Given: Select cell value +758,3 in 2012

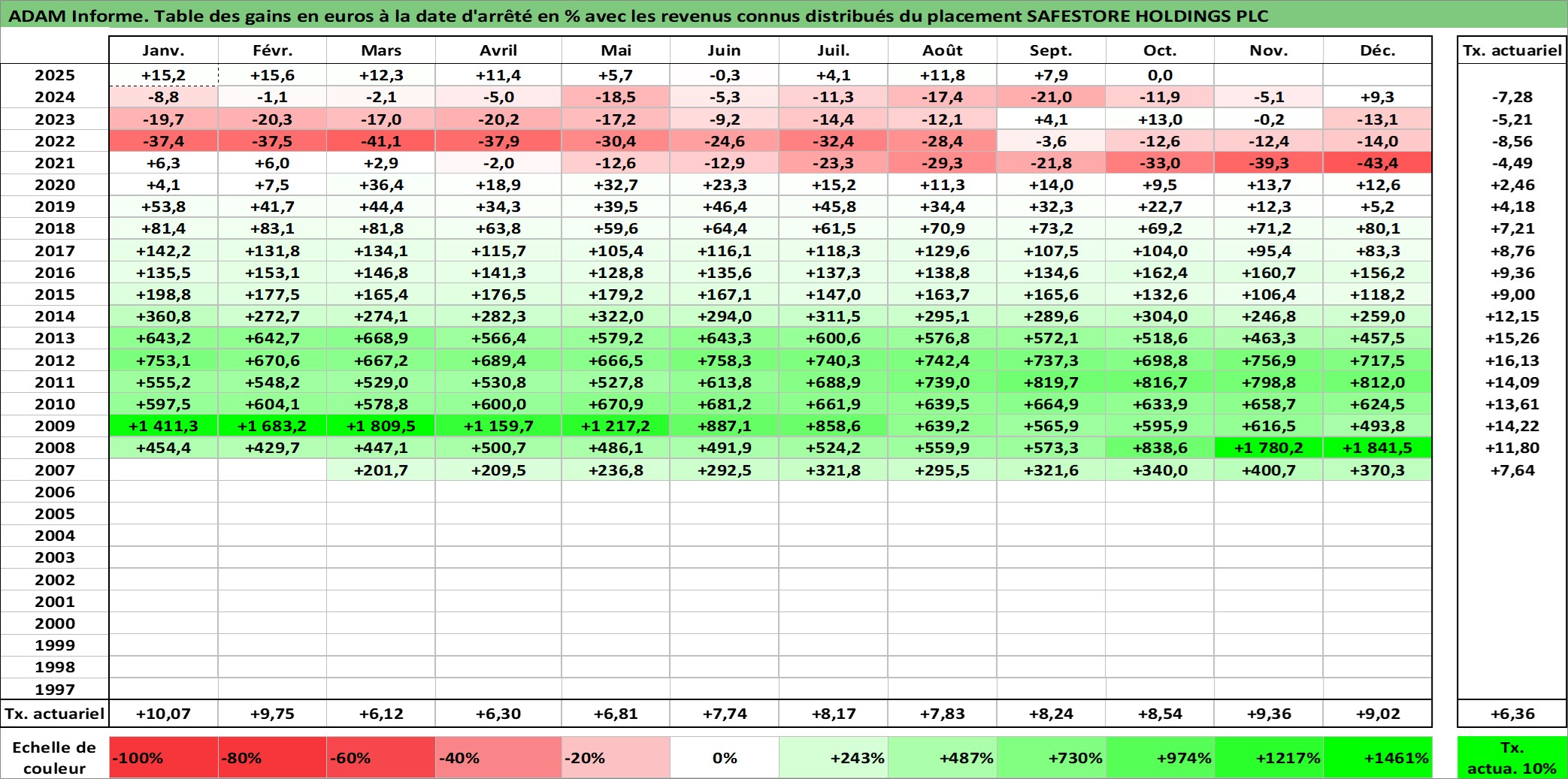Looking at the screenshot, I should pyautogui.click(x=724, y=361).
